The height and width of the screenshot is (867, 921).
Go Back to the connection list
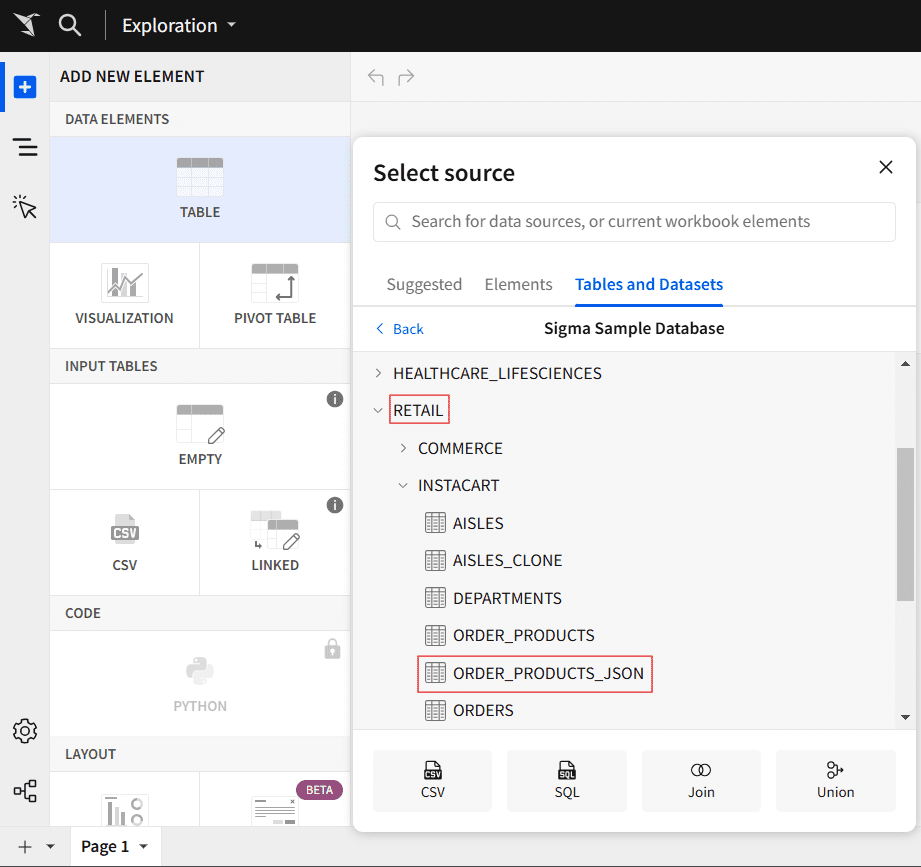tap(399, 328)
